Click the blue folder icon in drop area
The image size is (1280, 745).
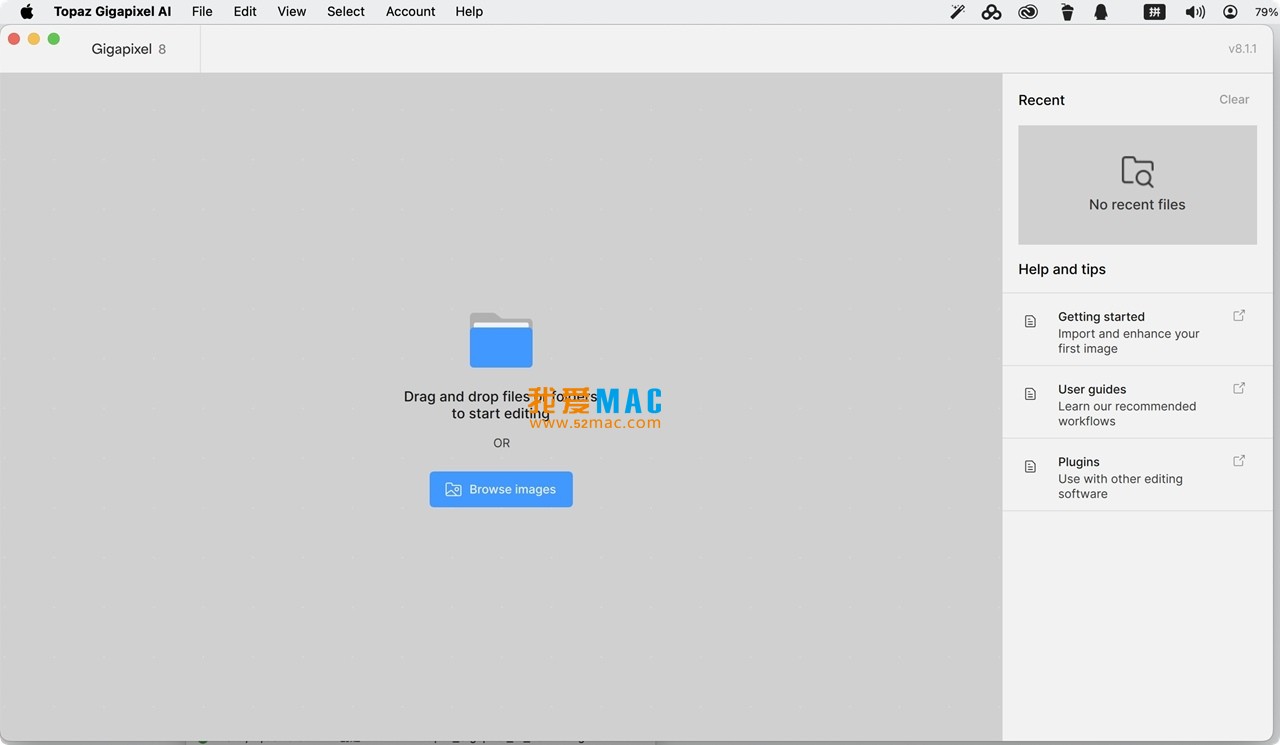pos(501,340)
